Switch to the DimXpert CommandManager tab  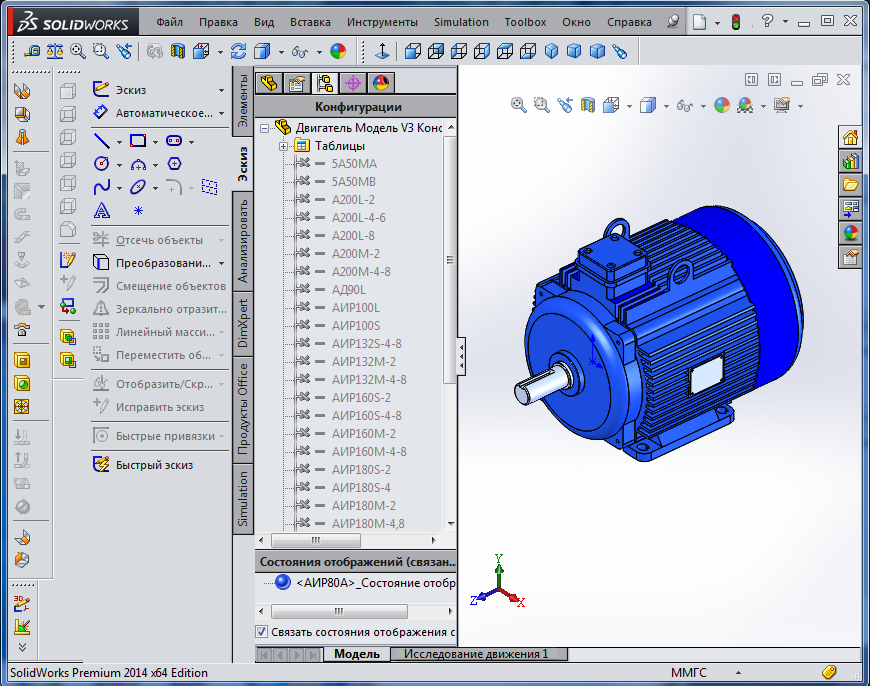pos(243,324)
